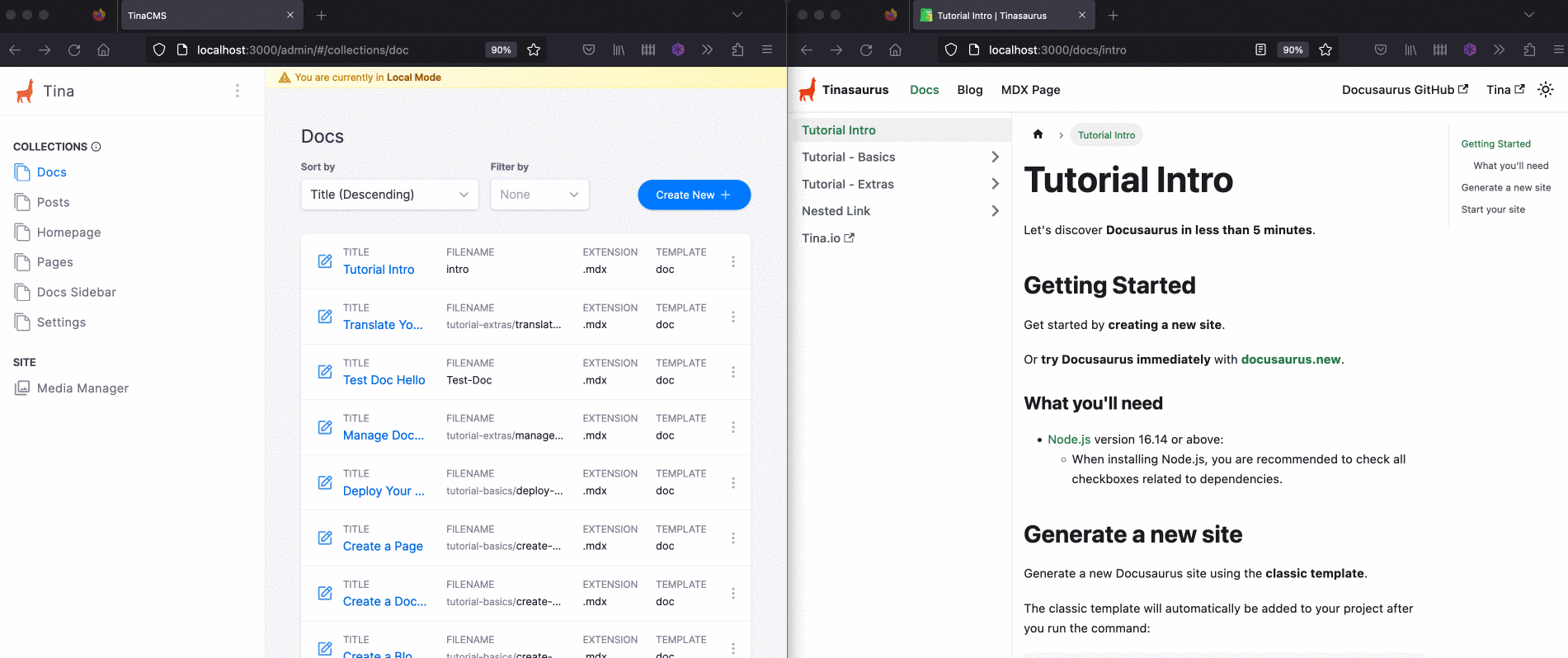Image resolution: width=1568 pixels, height=658 pixels.
Task: Open Filter by None dropdown
Action: [x=539, y=195]
